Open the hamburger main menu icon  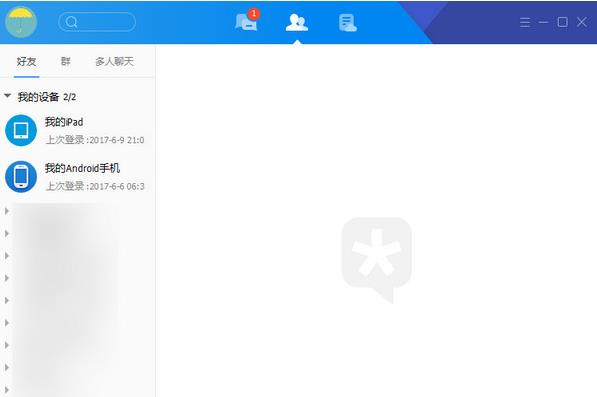click(525, 22)
